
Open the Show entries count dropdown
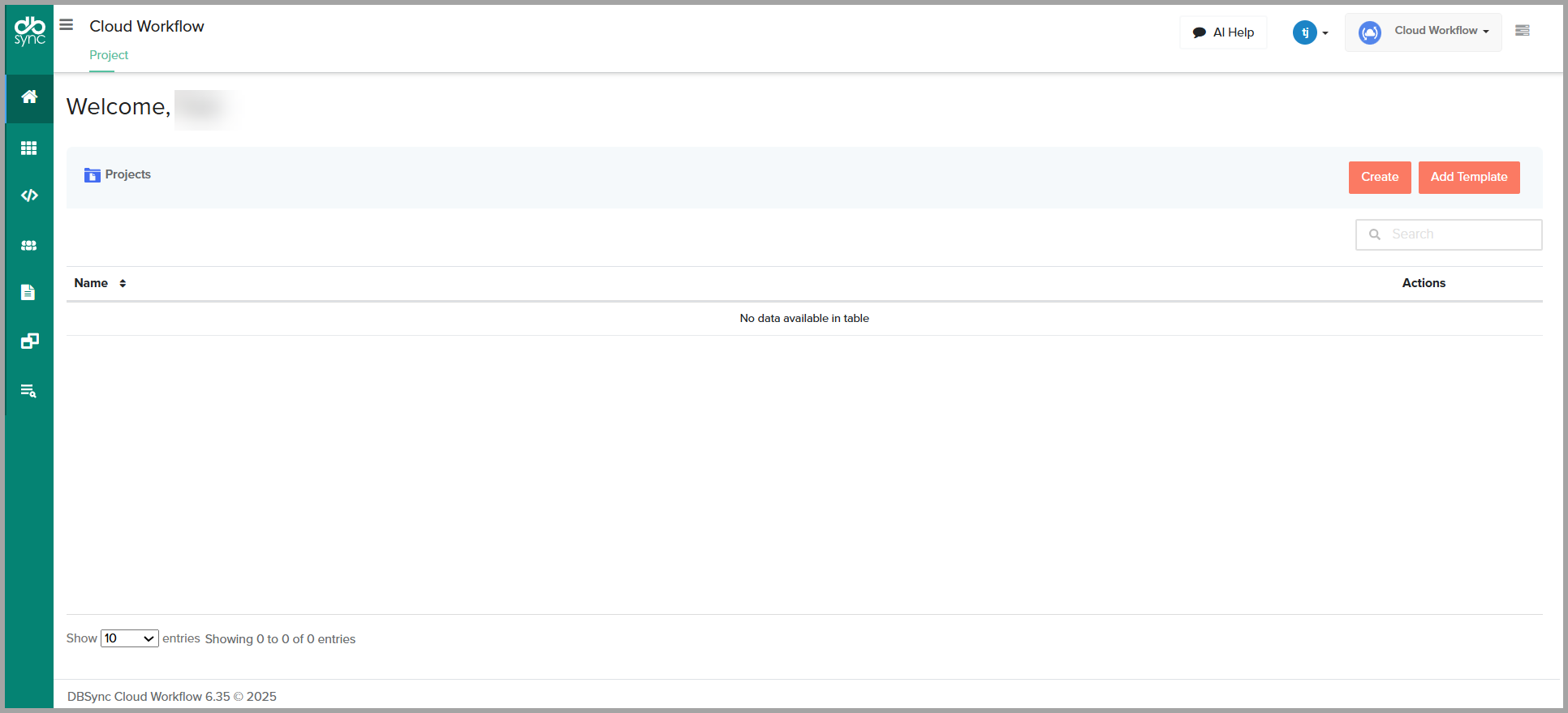(129, 638)
